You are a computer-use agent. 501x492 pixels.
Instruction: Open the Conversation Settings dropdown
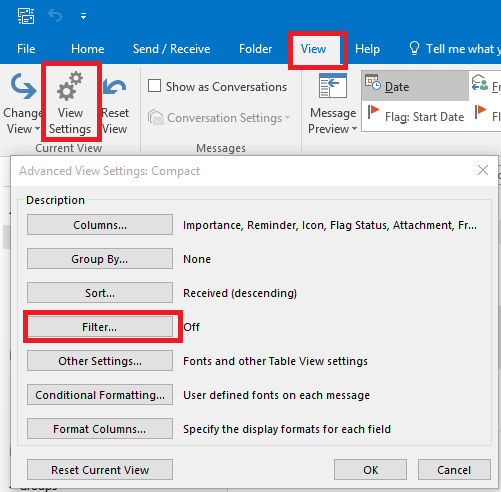coord(219,118)
